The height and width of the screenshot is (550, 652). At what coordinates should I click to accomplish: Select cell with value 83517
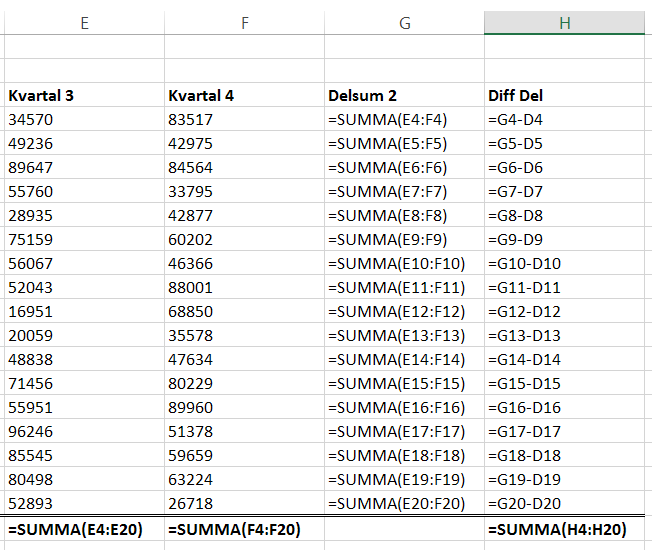244,120
